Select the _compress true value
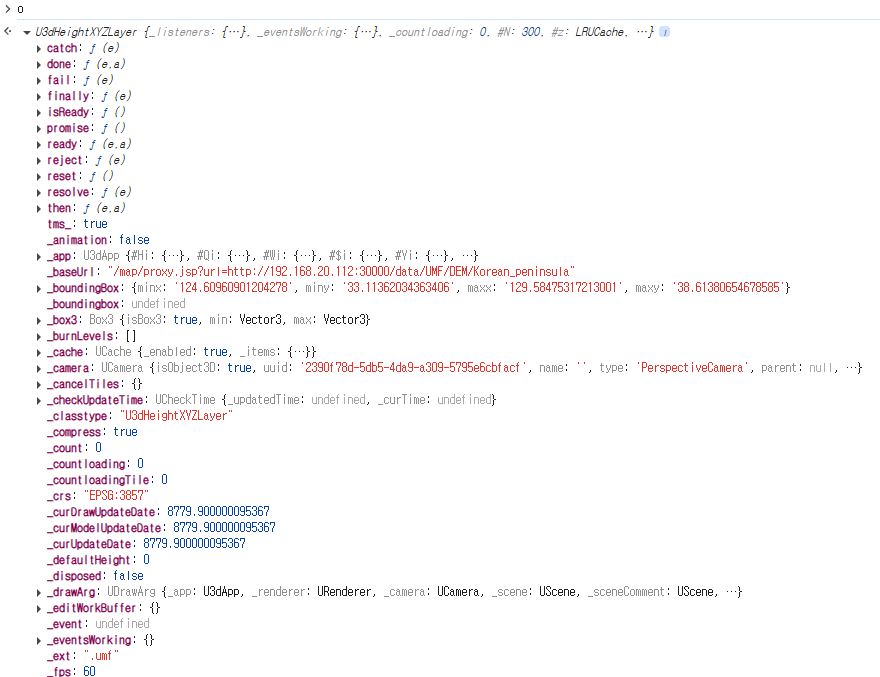The image size is (880, 677). pos(125,432)
